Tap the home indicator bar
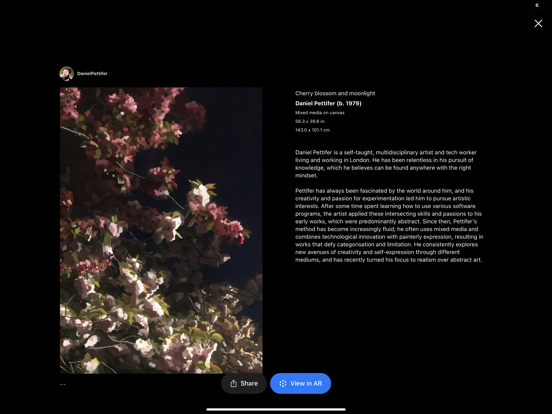 coord(276,409)
